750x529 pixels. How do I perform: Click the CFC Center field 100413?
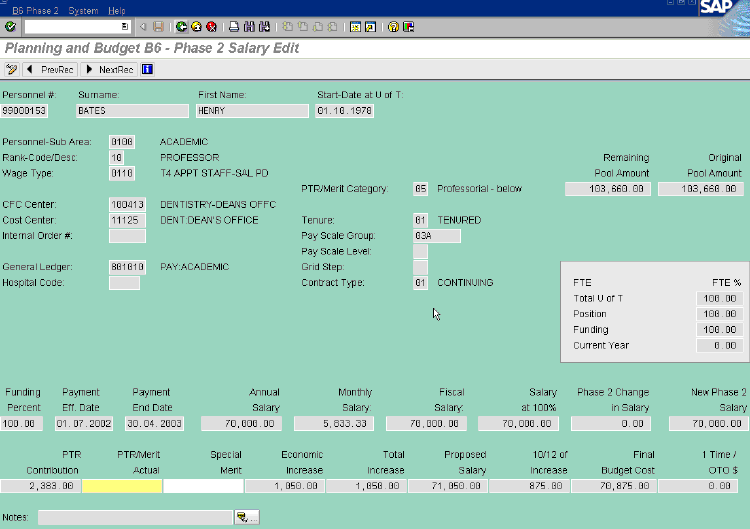pos(127,205)
